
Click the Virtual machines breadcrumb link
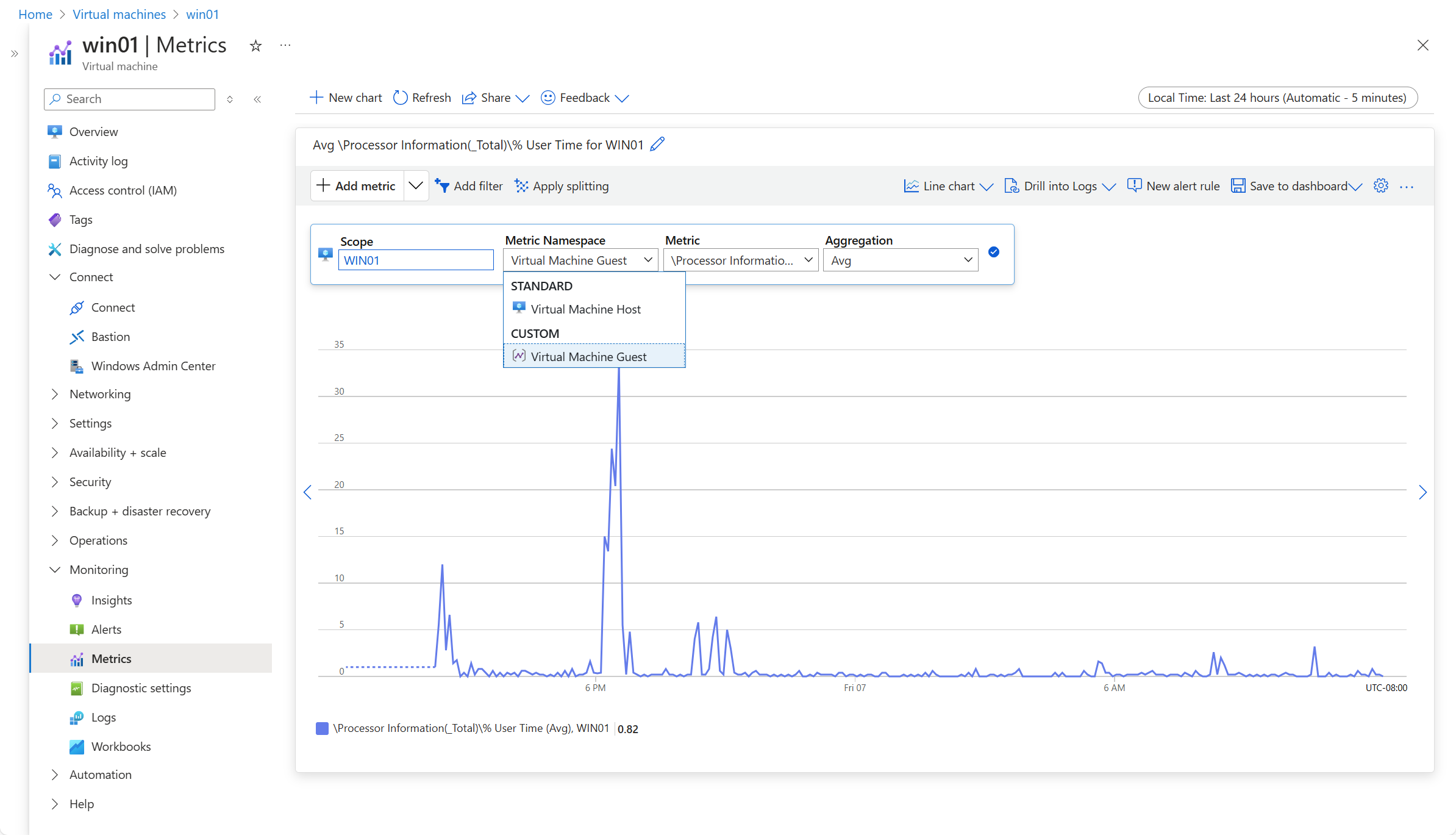[x=119, y=14]
